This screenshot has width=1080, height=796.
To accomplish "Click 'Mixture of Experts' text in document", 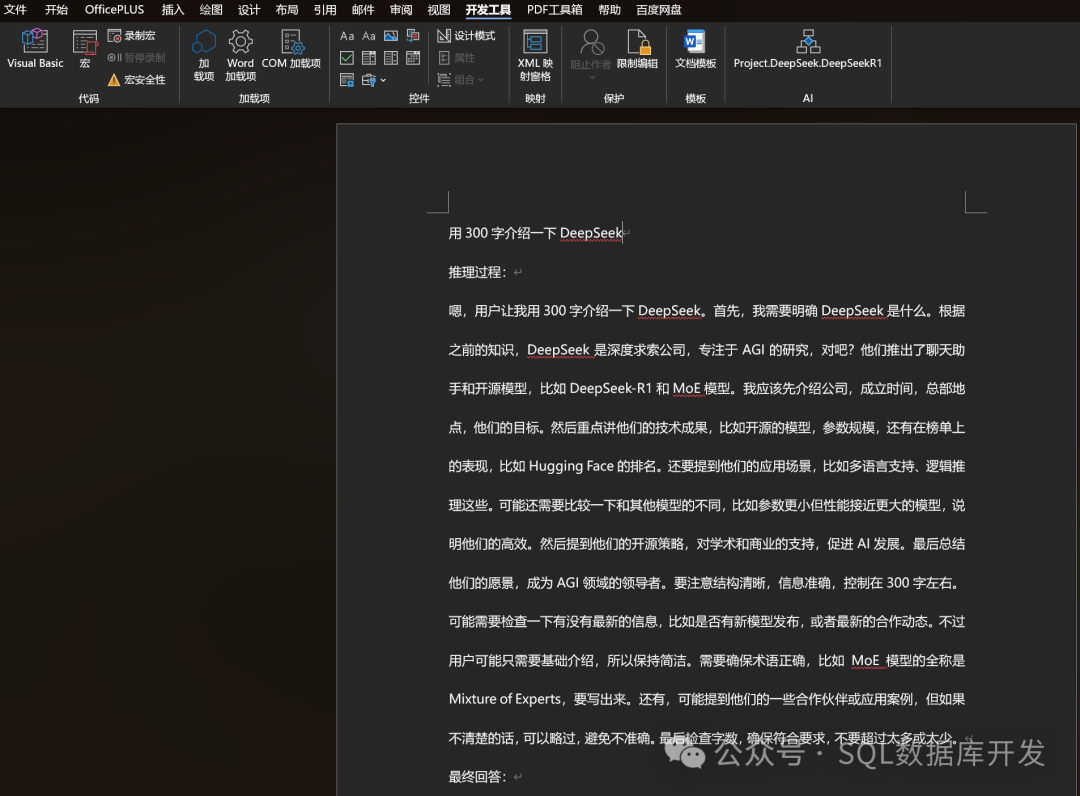I will pyautogui.click(x=505, y=699).
